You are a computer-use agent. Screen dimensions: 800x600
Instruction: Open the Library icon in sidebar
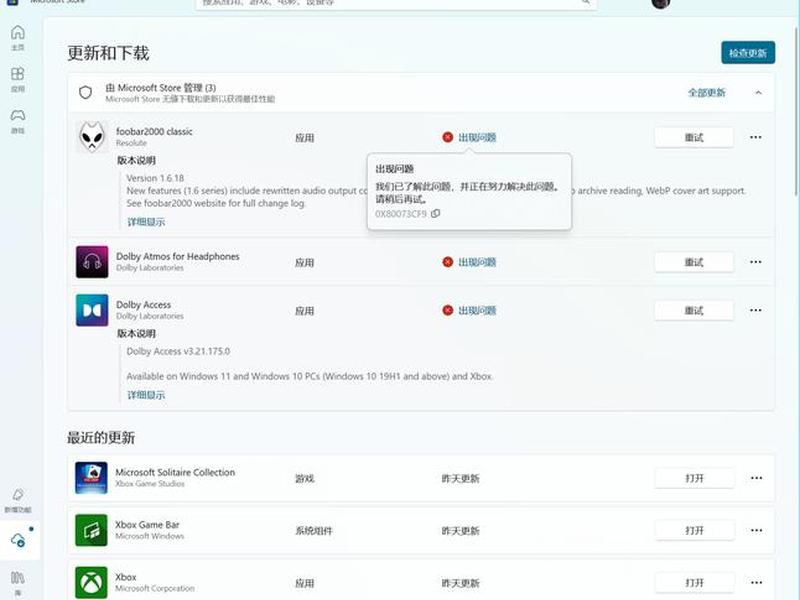(x=18, y=583)
